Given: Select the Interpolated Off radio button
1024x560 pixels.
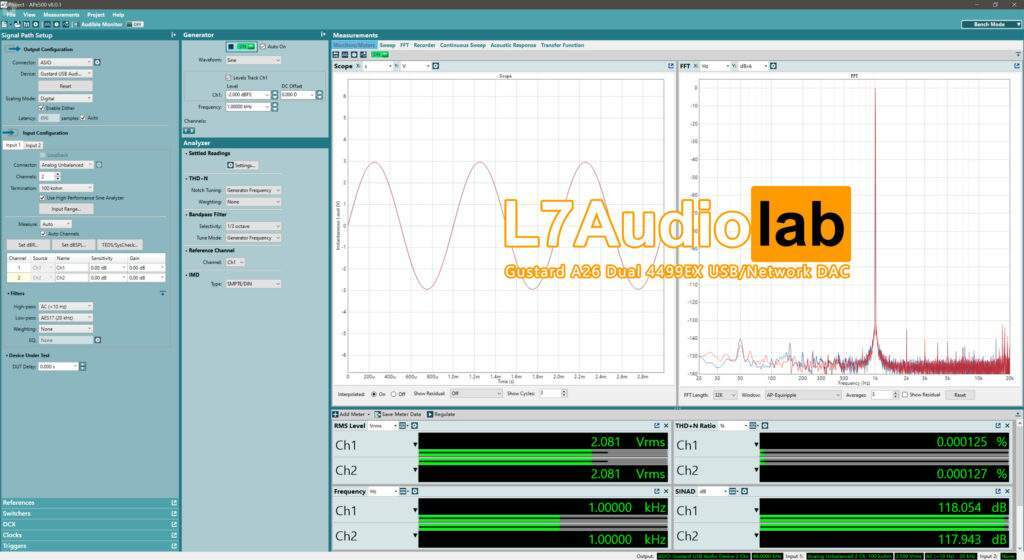Looking at the screenshot, I should pos(393,394).
